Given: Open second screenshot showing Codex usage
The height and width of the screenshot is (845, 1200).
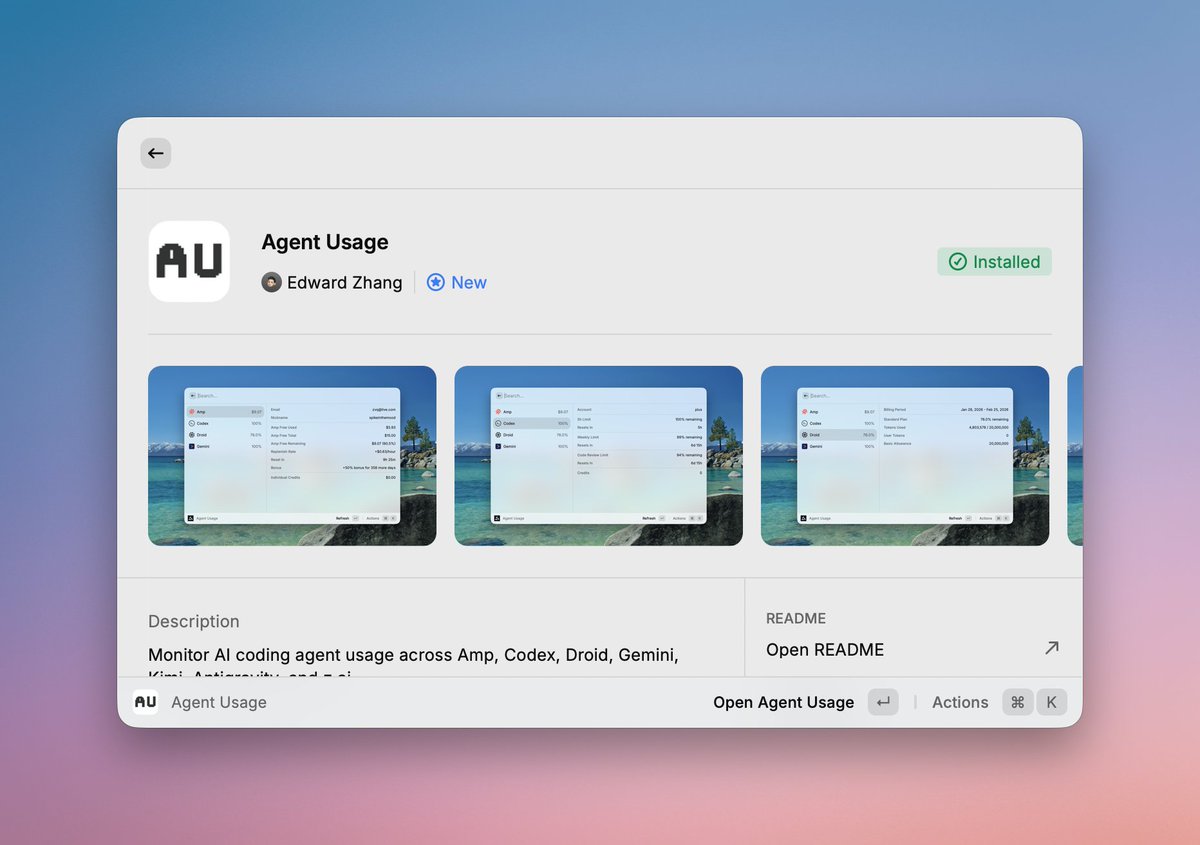Looking at the screenshot, I should pyautogui.click(x=598, y=456).
